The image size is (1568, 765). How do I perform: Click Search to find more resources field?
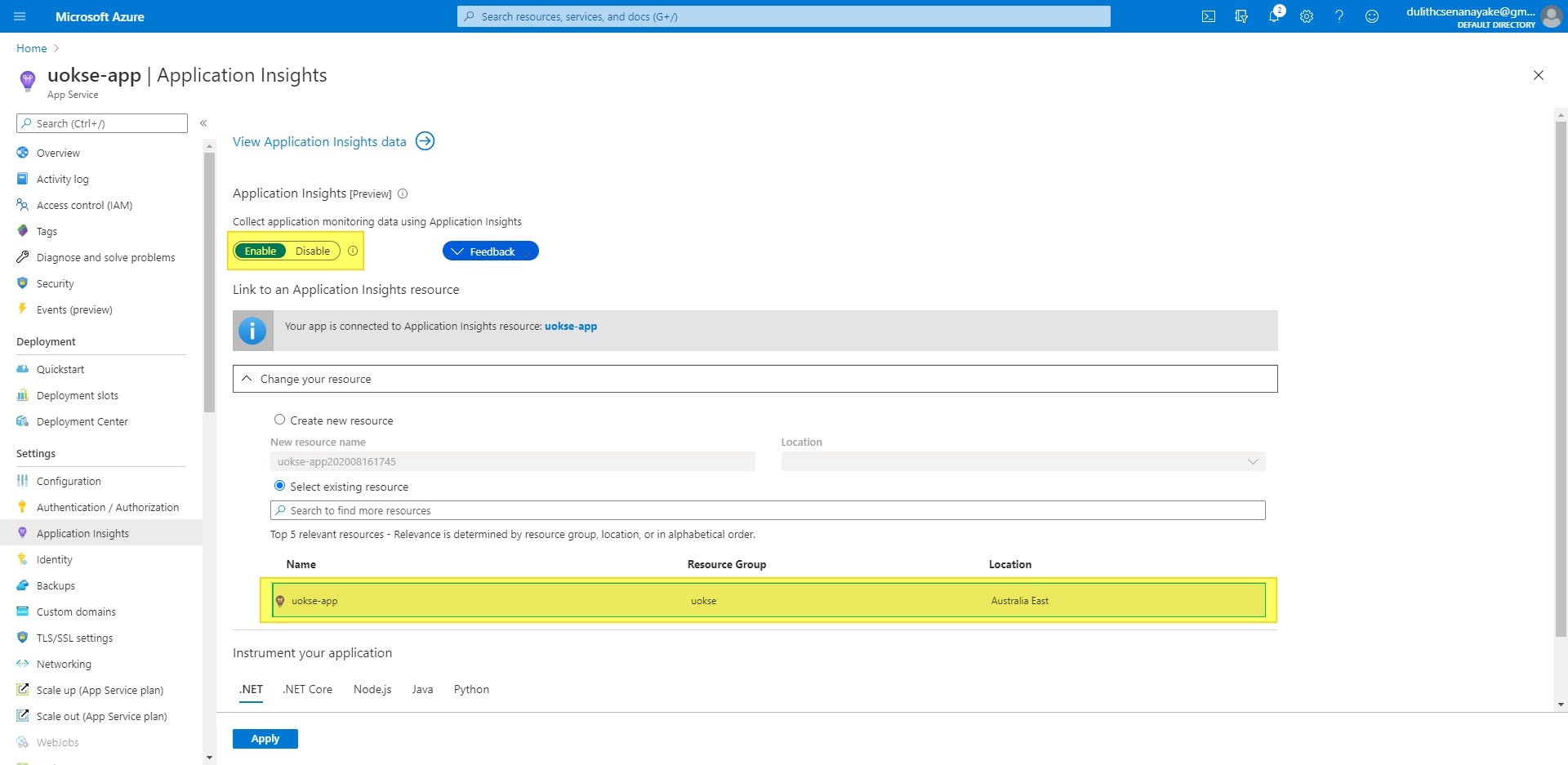[768, 510]
